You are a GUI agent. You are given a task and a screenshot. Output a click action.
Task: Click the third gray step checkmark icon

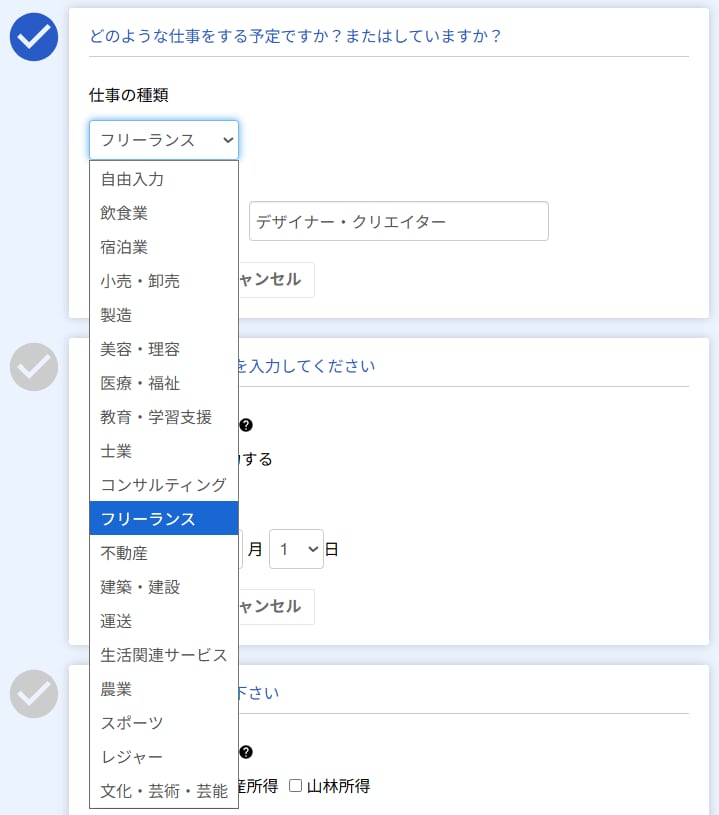coord(34,694)
